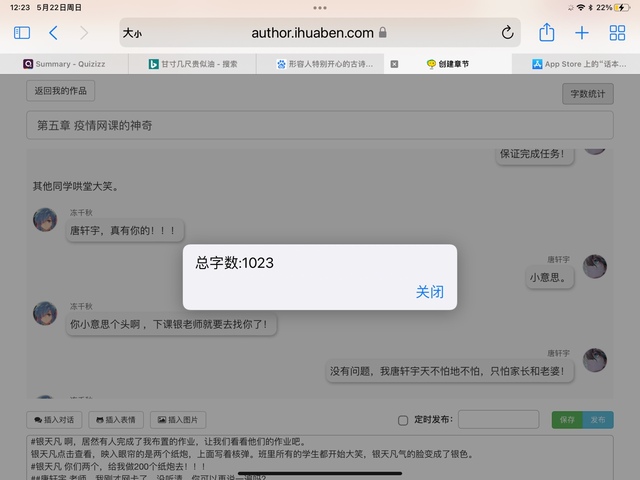Viewport: 640px width, 480px height.
Task: Click the chapter title field 第五章
Action: coord(319,125)
